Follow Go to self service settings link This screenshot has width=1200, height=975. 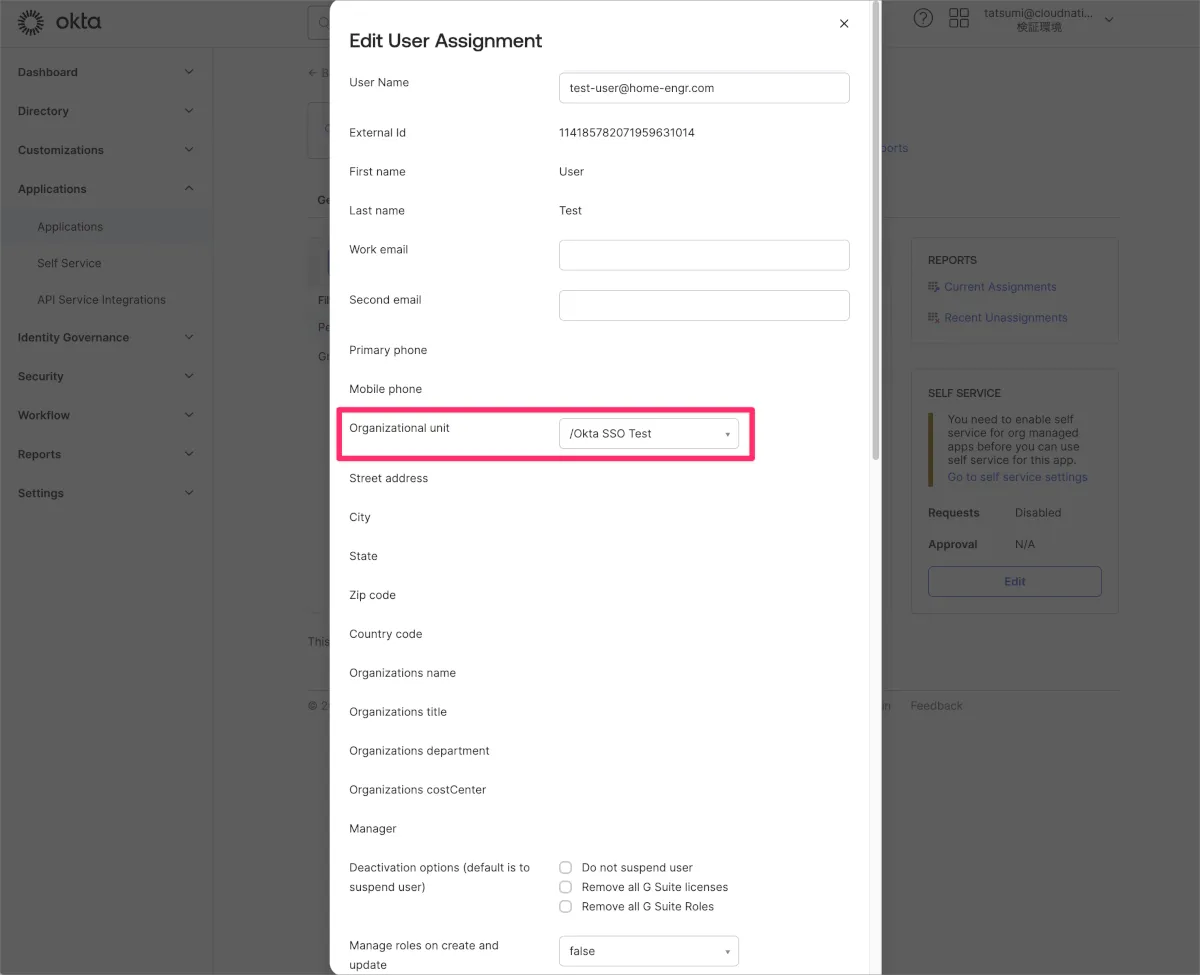pos(1017,477)
